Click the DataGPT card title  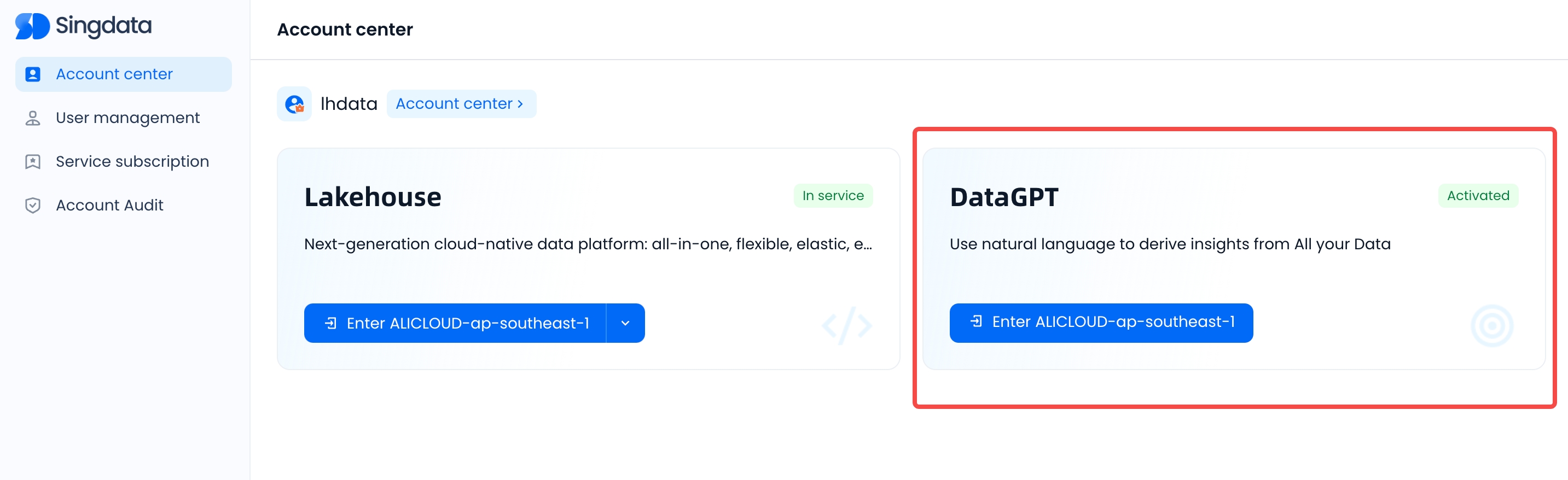pyautogui.click(x=1004, y=197)
